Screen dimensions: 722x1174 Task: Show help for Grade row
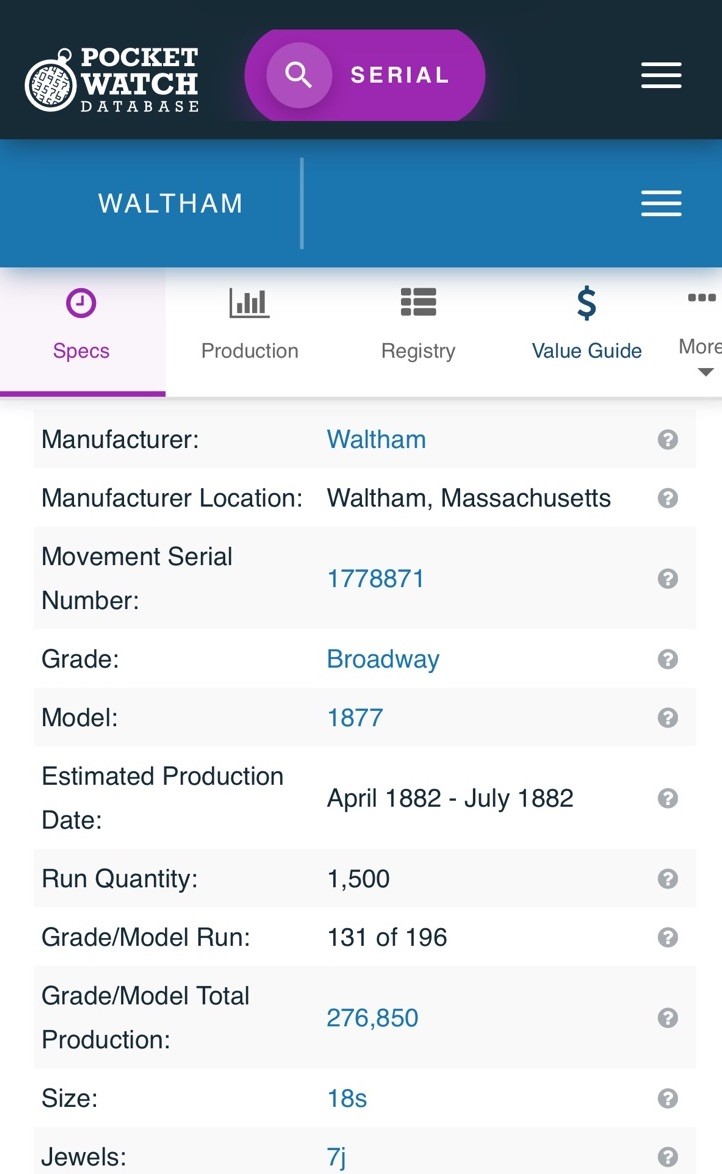pos(668,659)
